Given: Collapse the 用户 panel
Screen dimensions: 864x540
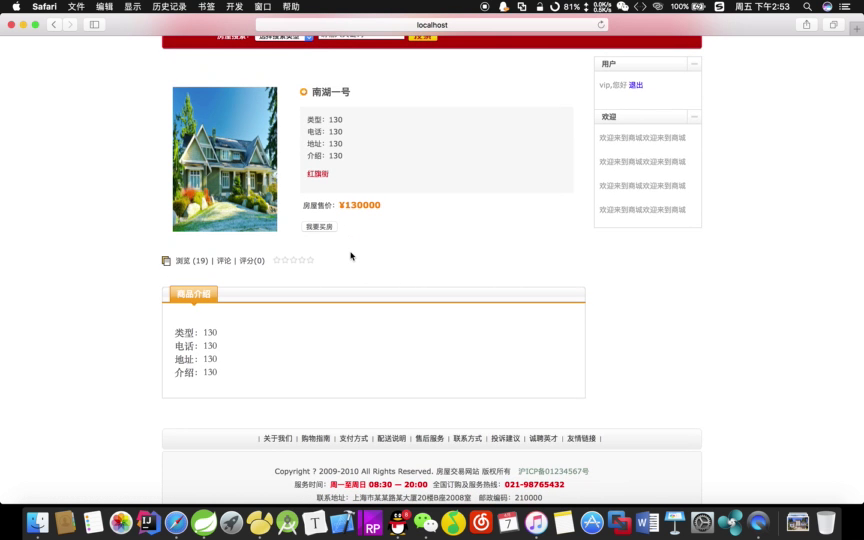Looking at the screenshot, I should 694,64.
